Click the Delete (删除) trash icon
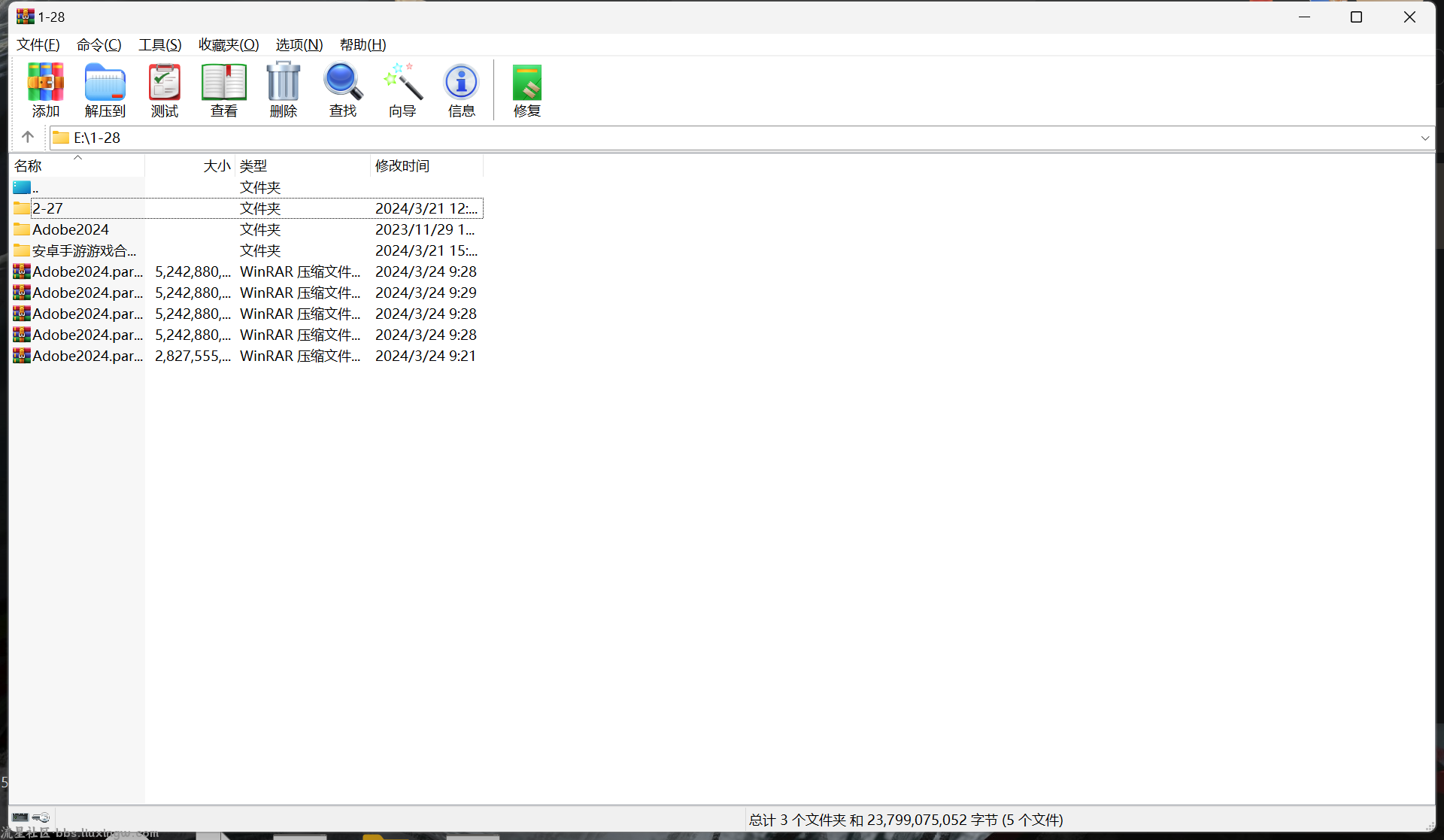The image size is (1444, 840). pos(284,82)
